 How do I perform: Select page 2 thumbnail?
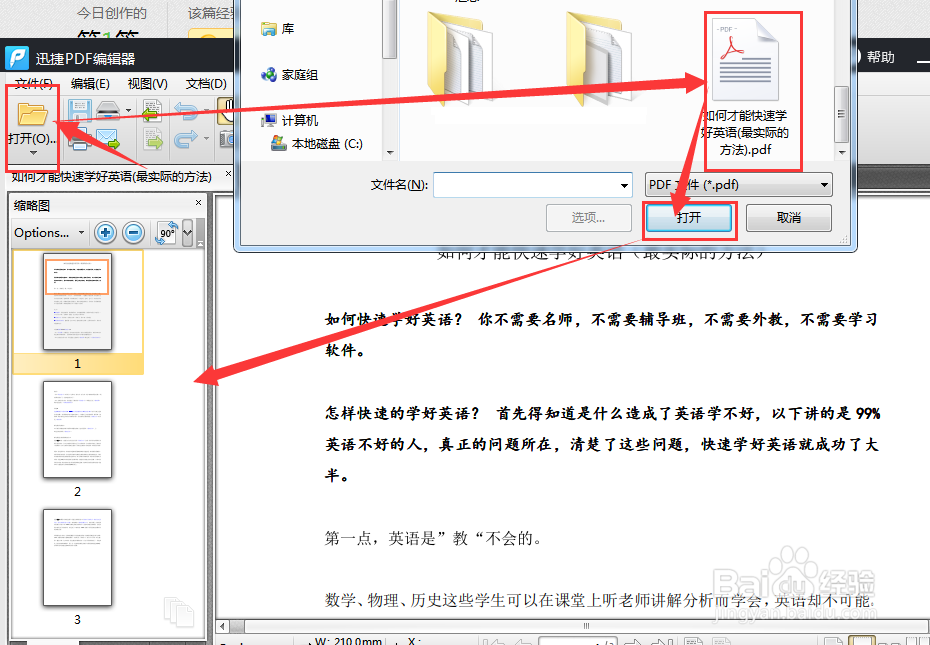[x=77, y=430]
